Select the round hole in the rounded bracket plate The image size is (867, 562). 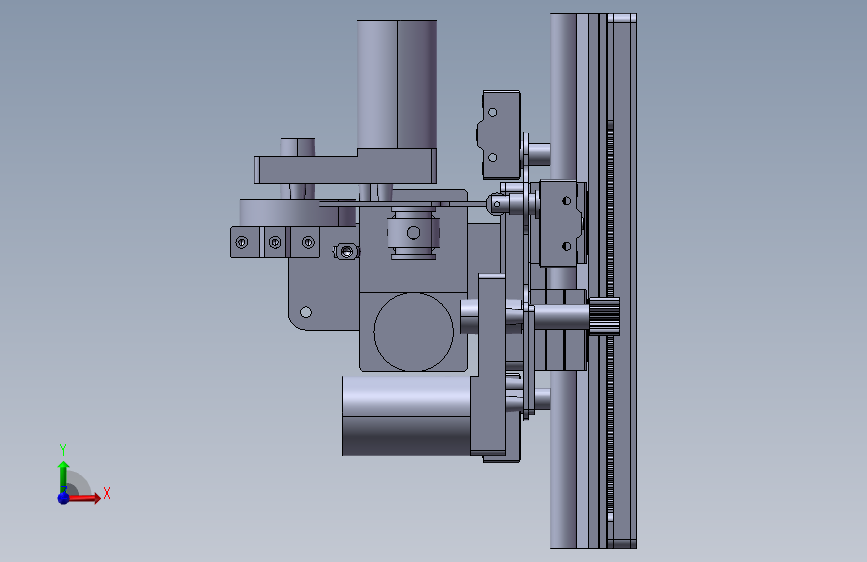point(306,313)
